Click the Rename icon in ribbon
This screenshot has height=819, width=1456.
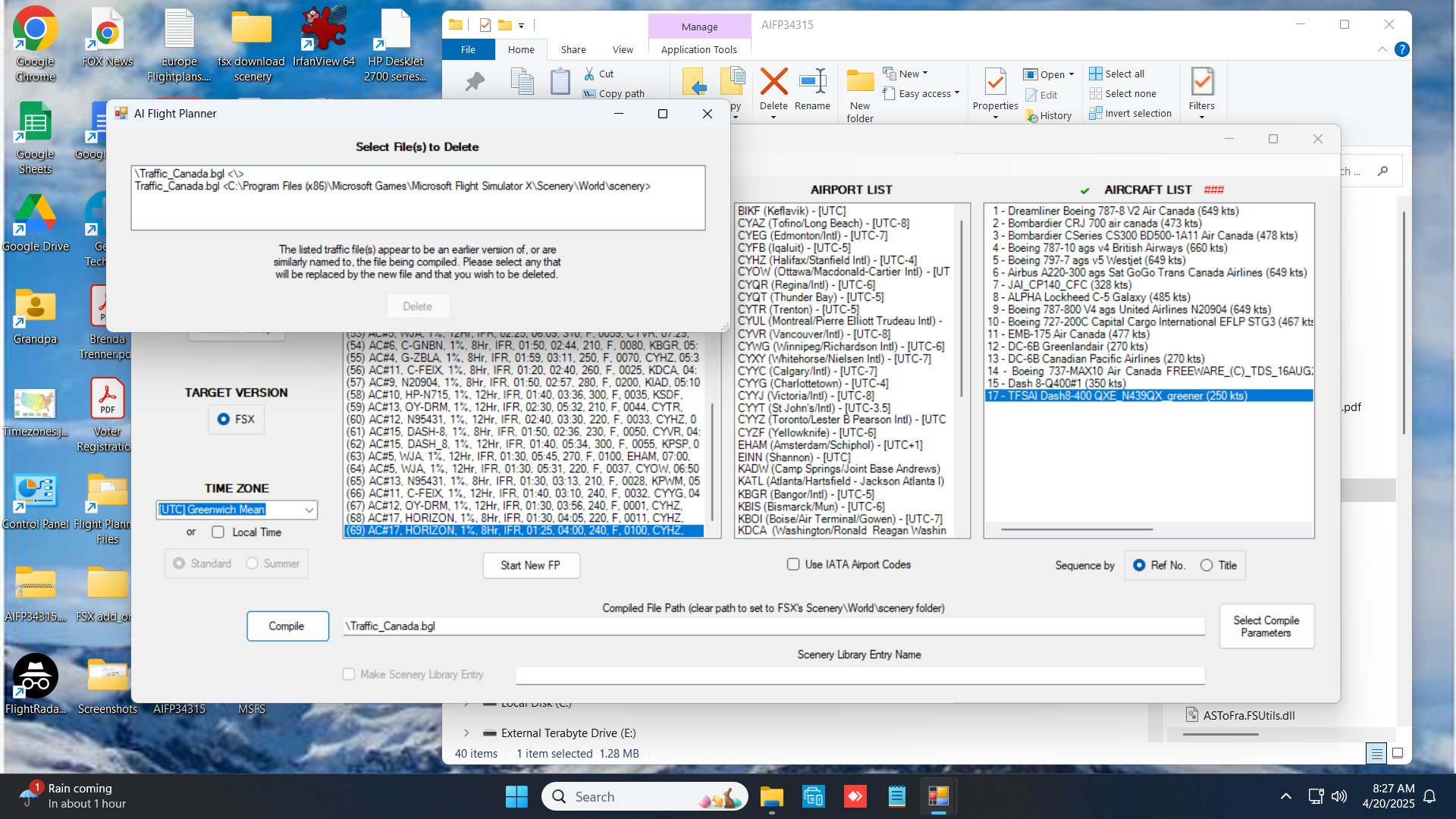812,83
